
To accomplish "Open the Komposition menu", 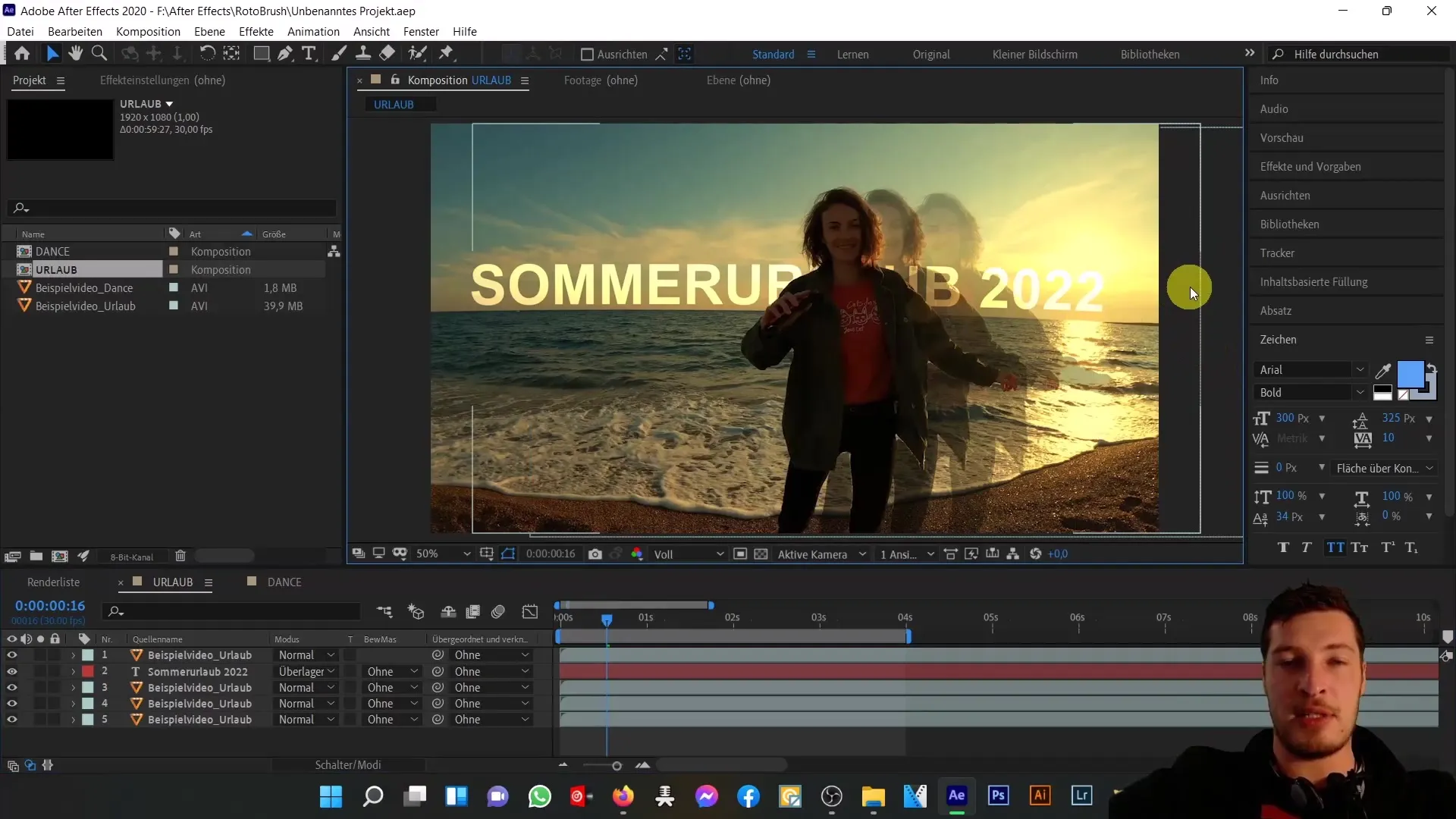I will coord(148,31).
